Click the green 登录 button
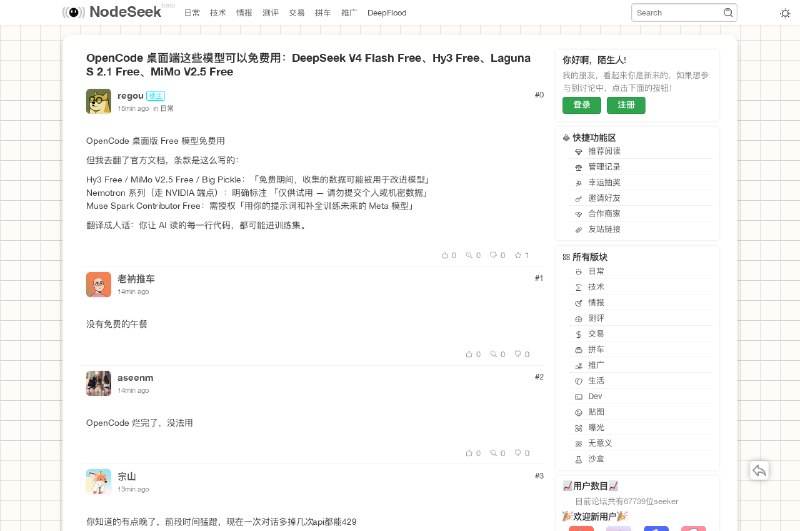 582,105
